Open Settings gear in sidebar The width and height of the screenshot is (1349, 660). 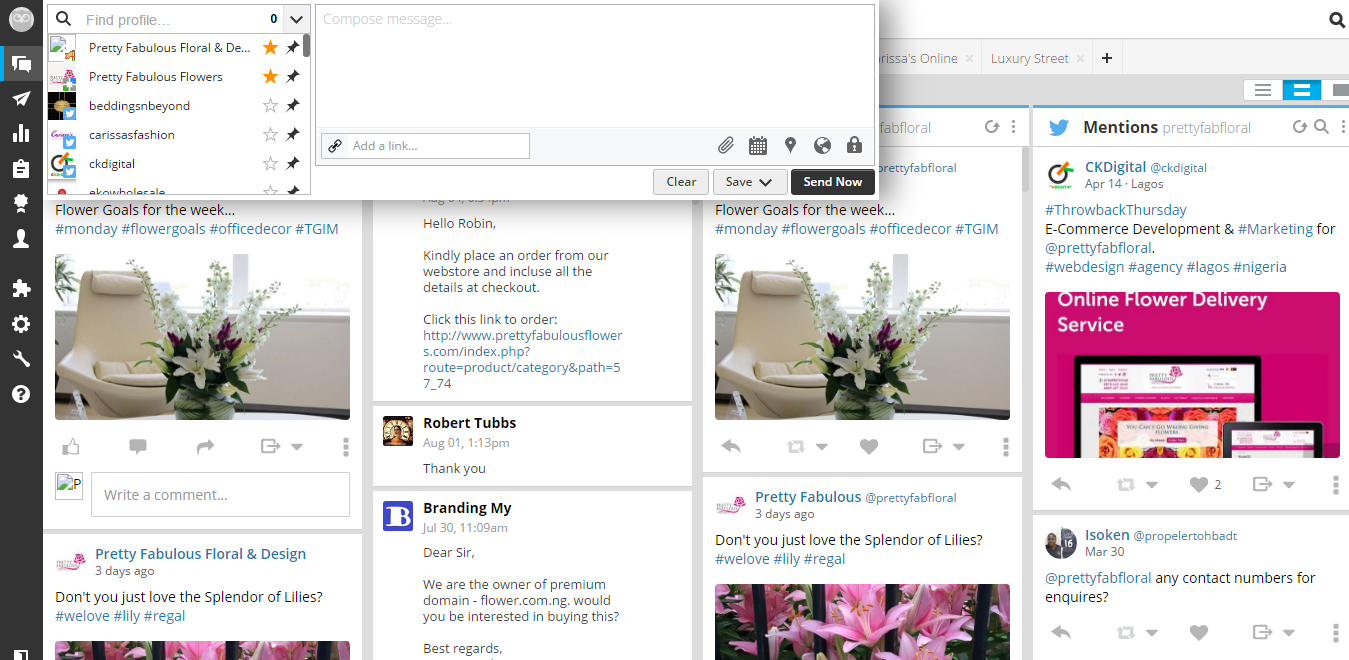21,324
